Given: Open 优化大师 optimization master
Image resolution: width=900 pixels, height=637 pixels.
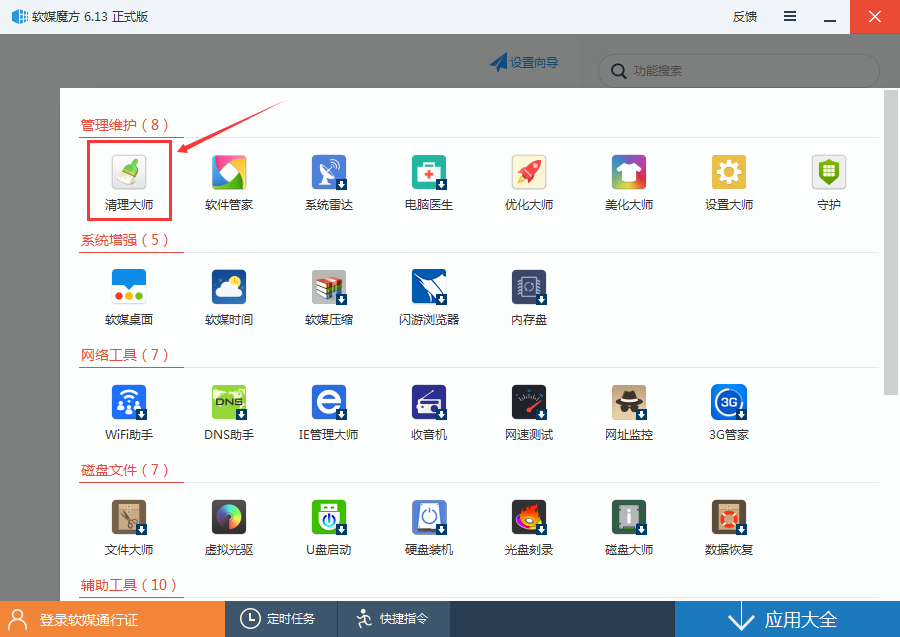Looking at the screenshot, I should [x=529, y=180].
